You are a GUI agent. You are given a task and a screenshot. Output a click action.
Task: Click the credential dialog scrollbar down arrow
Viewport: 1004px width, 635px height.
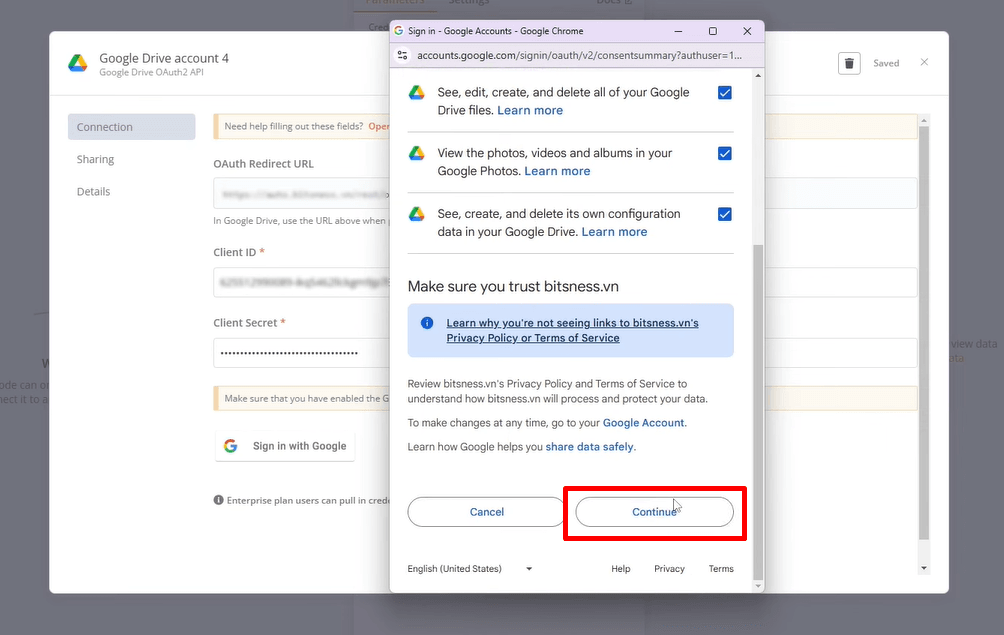pos(923,568)
